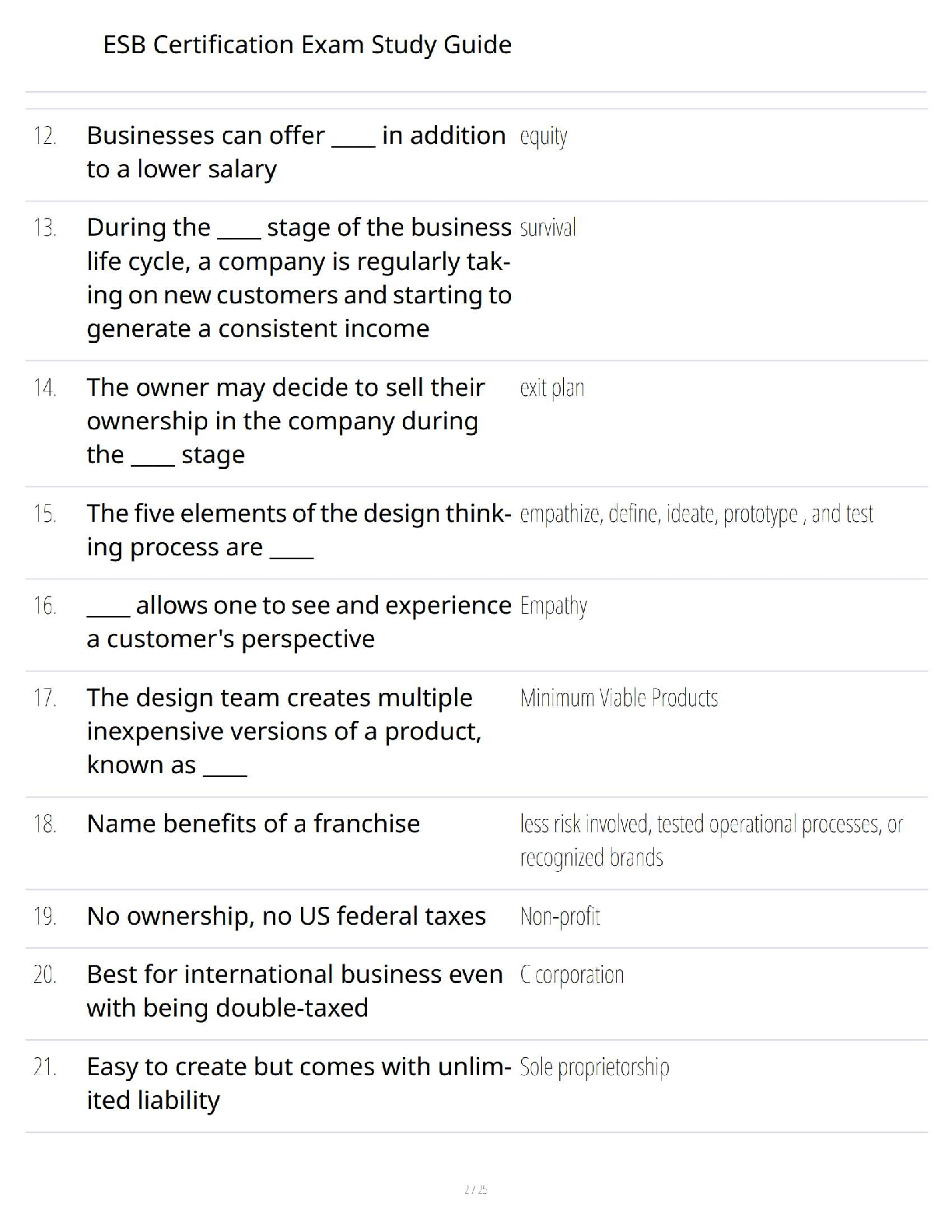Click the answer 'survival'

(548, 229)
